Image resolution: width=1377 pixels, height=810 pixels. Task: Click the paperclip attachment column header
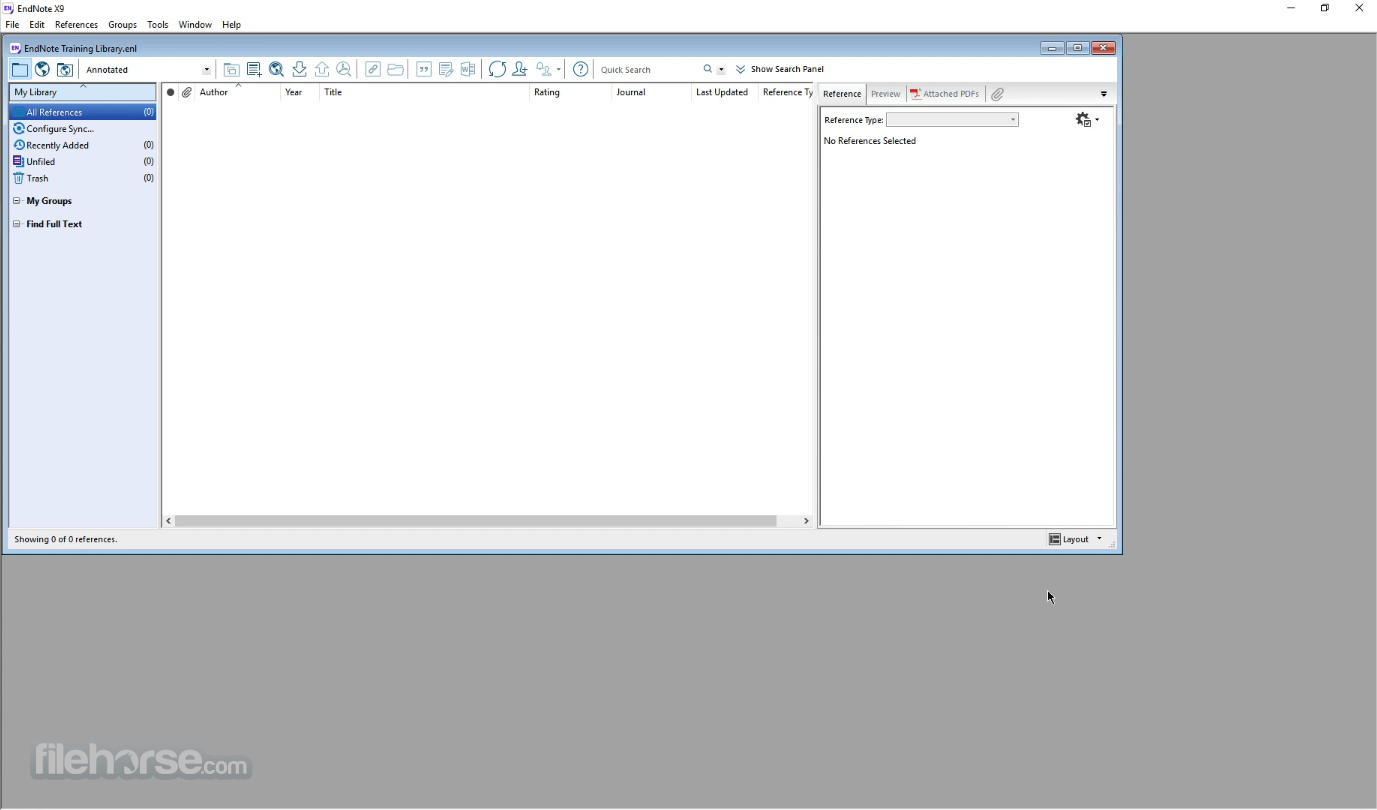point(187,92)
